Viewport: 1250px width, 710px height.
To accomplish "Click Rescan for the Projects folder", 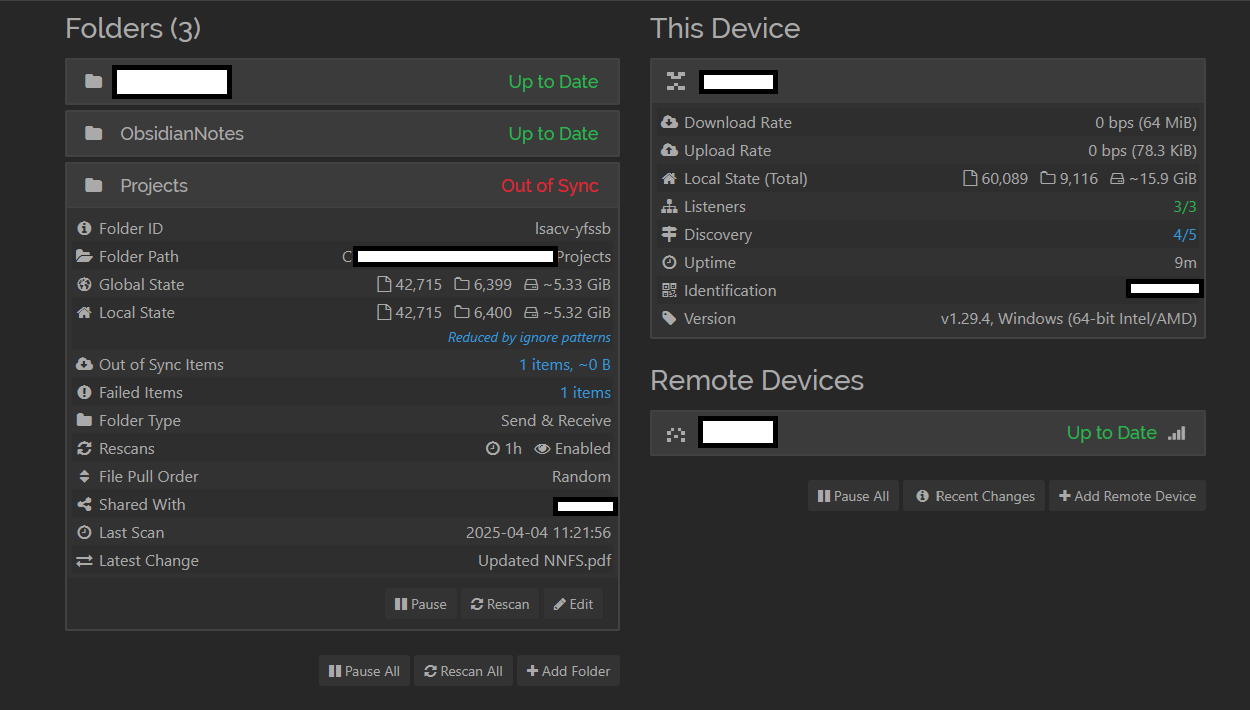I will pyautogui.click(x=499, y=604).
